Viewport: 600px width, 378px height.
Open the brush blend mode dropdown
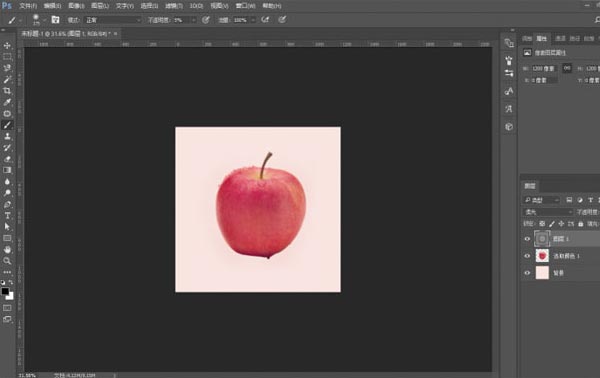(113, 20)
